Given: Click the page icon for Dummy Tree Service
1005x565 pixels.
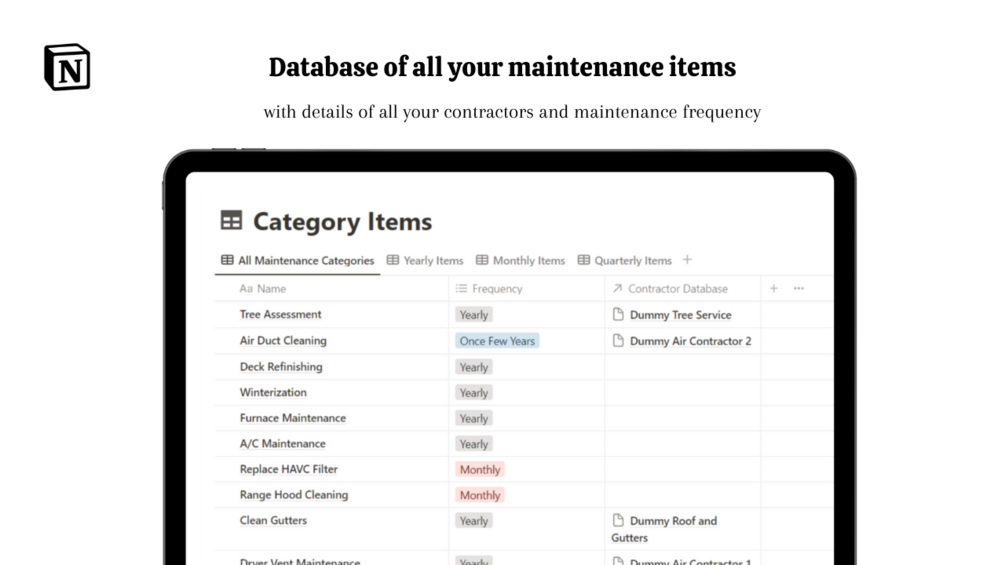Looking at the screenshot, I should [x=618, y=315].
